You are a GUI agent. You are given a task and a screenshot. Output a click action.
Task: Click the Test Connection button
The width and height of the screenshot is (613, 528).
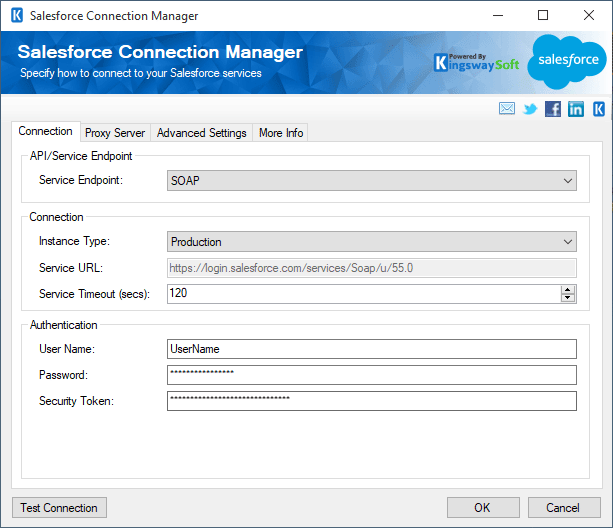tap(59, 508)
